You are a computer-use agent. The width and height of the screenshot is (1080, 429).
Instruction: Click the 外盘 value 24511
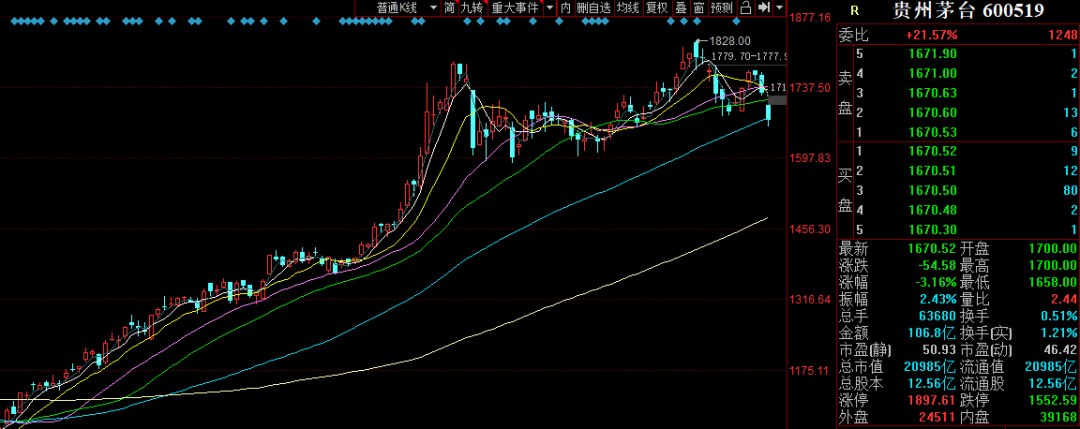click(x=938, y=417)
